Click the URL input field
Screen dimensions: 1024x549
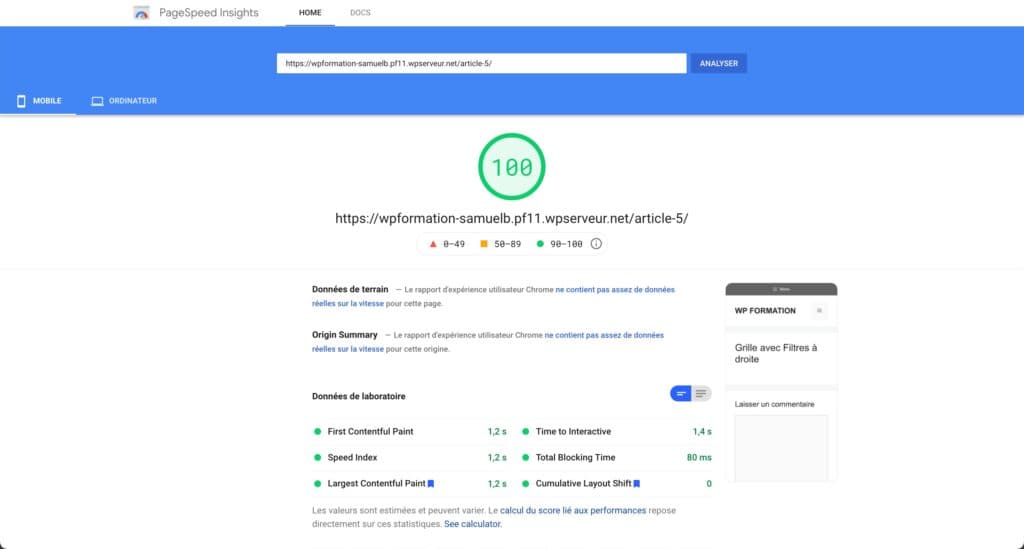click(x=480, y=63)
